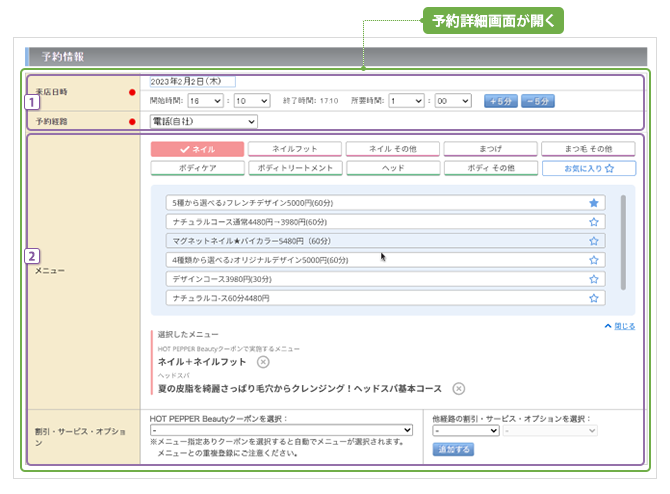This screenshot has width=670, height=494.
Task: Star the ナチュラルコース60分4480円 item
Action: pyautogui.click(x=594, y=298)
